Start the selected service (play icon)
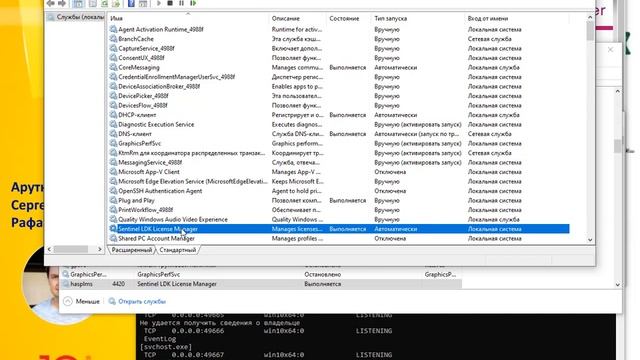This screenshot has width=640, height=360. (159, 3)
